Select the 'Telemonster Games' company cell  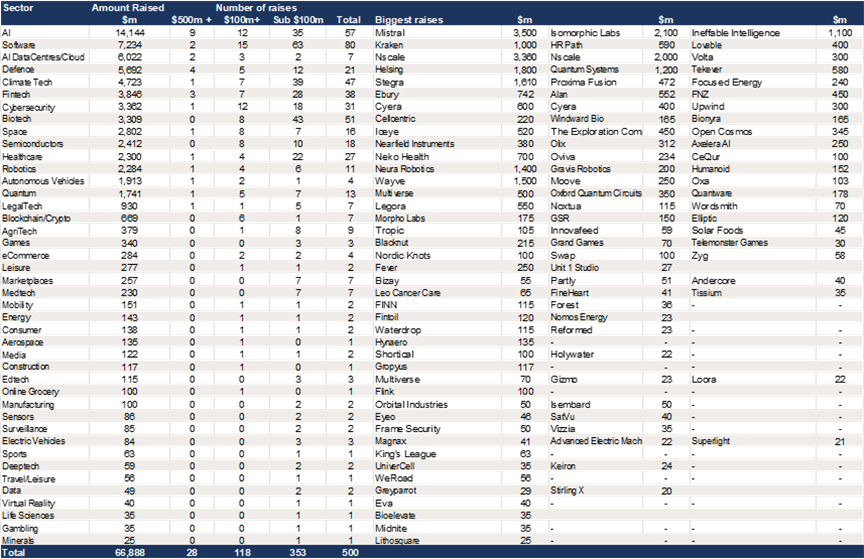click(x=730, y=243)
